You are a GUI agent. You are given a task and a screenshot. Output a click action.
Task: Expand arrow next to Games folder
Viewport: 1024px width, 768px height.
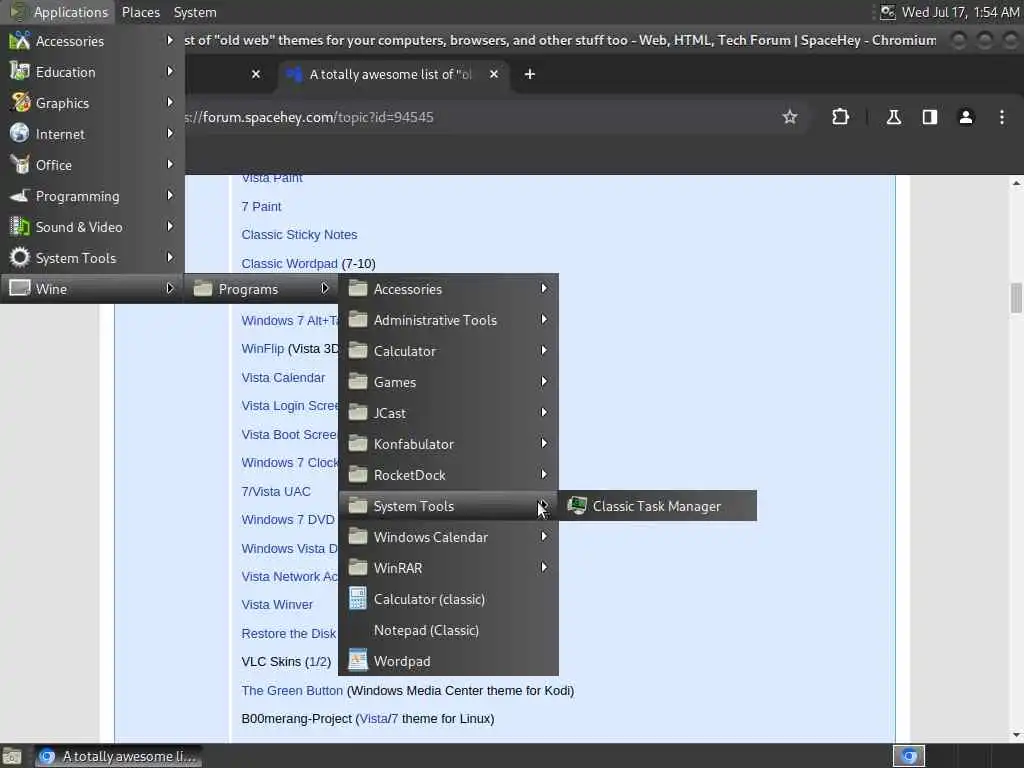point(543,381)
